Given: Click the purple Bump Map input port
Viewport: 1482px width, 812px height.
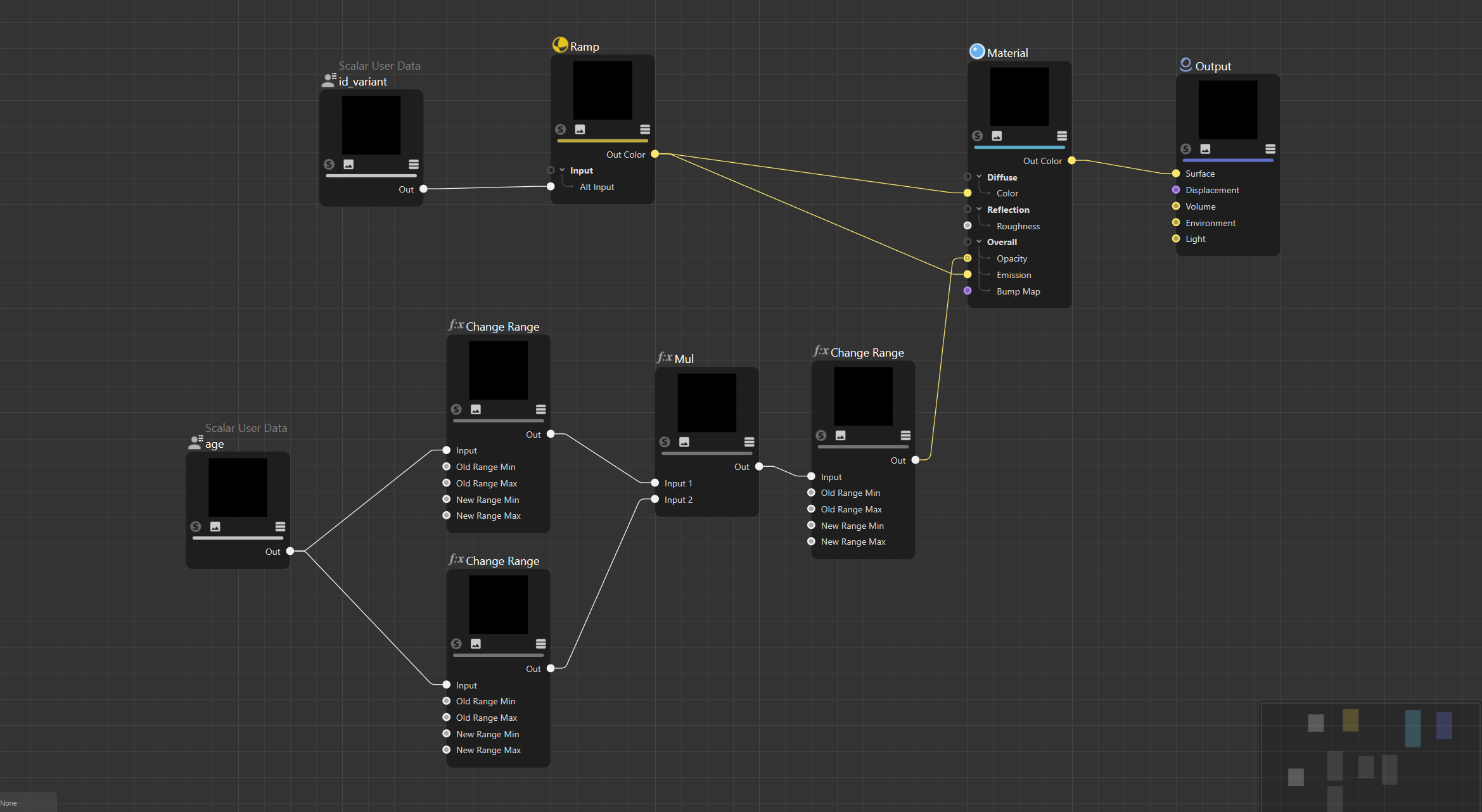Looking at the screenshot, I should point(968,291).
